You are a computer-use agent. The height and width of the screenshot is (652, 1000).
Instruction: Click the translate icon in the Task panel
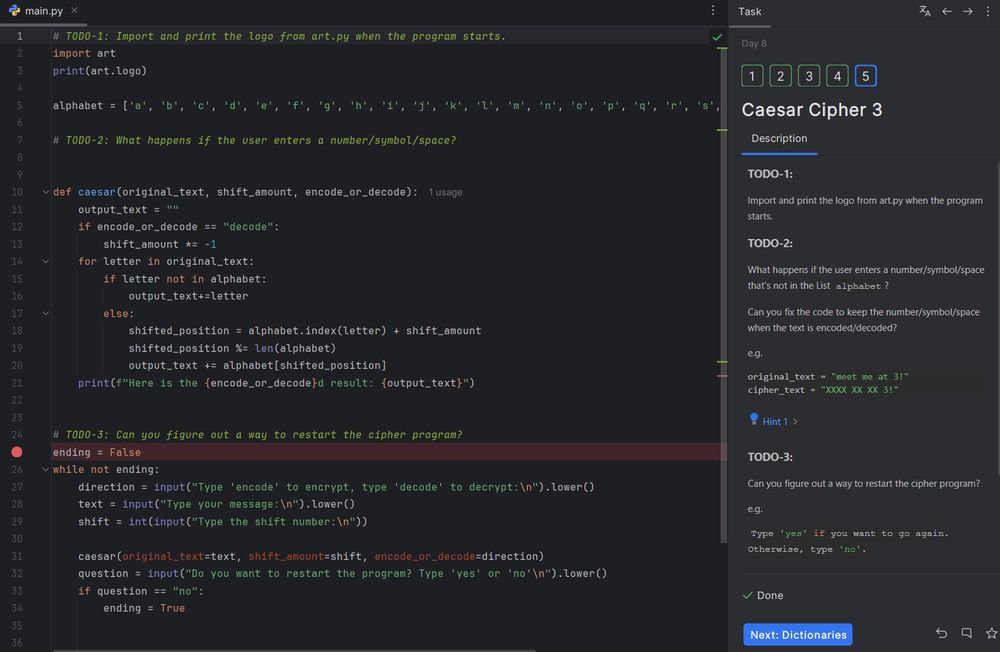925,11
